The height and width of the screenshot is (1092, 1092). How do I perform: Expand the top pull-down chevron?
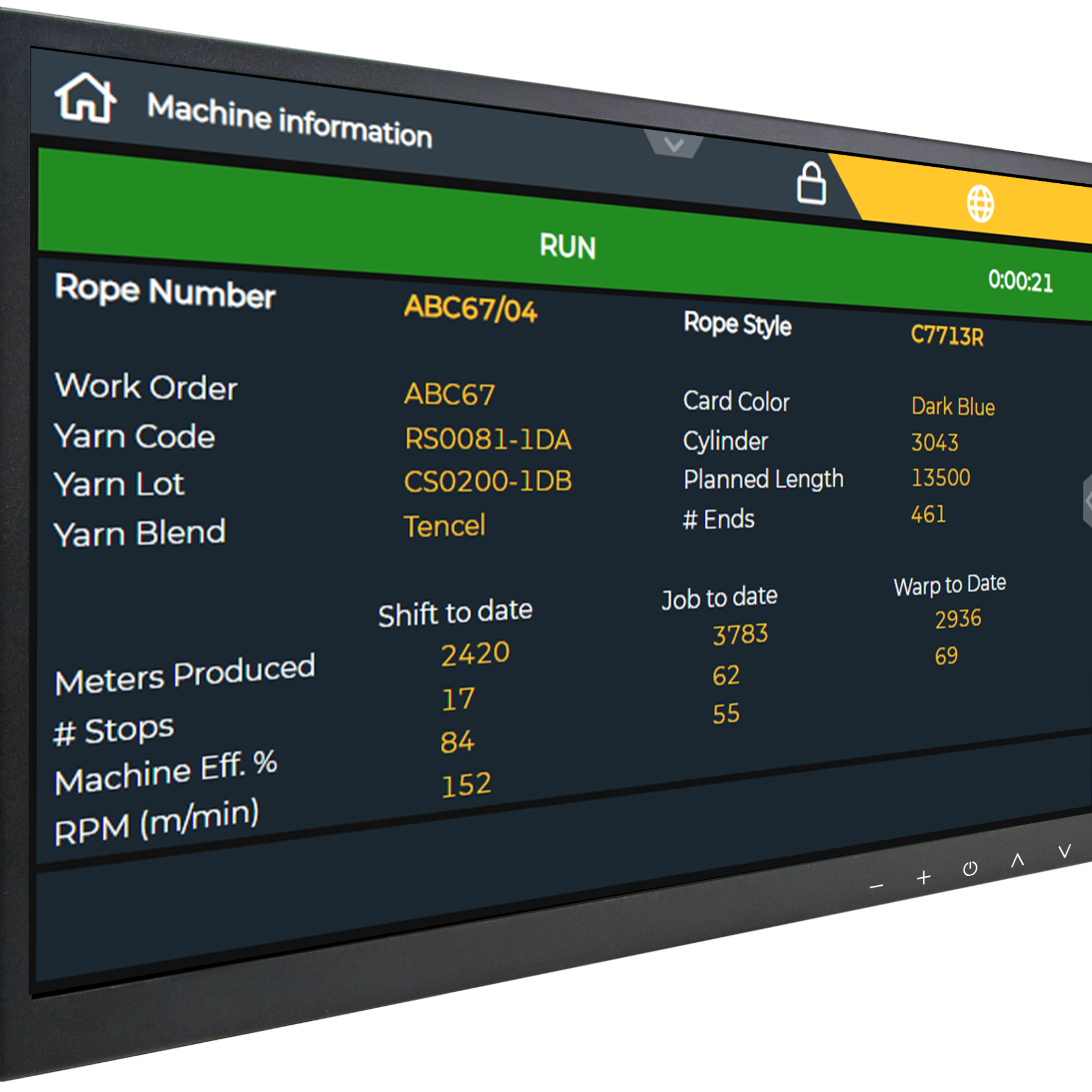point(673,145)
